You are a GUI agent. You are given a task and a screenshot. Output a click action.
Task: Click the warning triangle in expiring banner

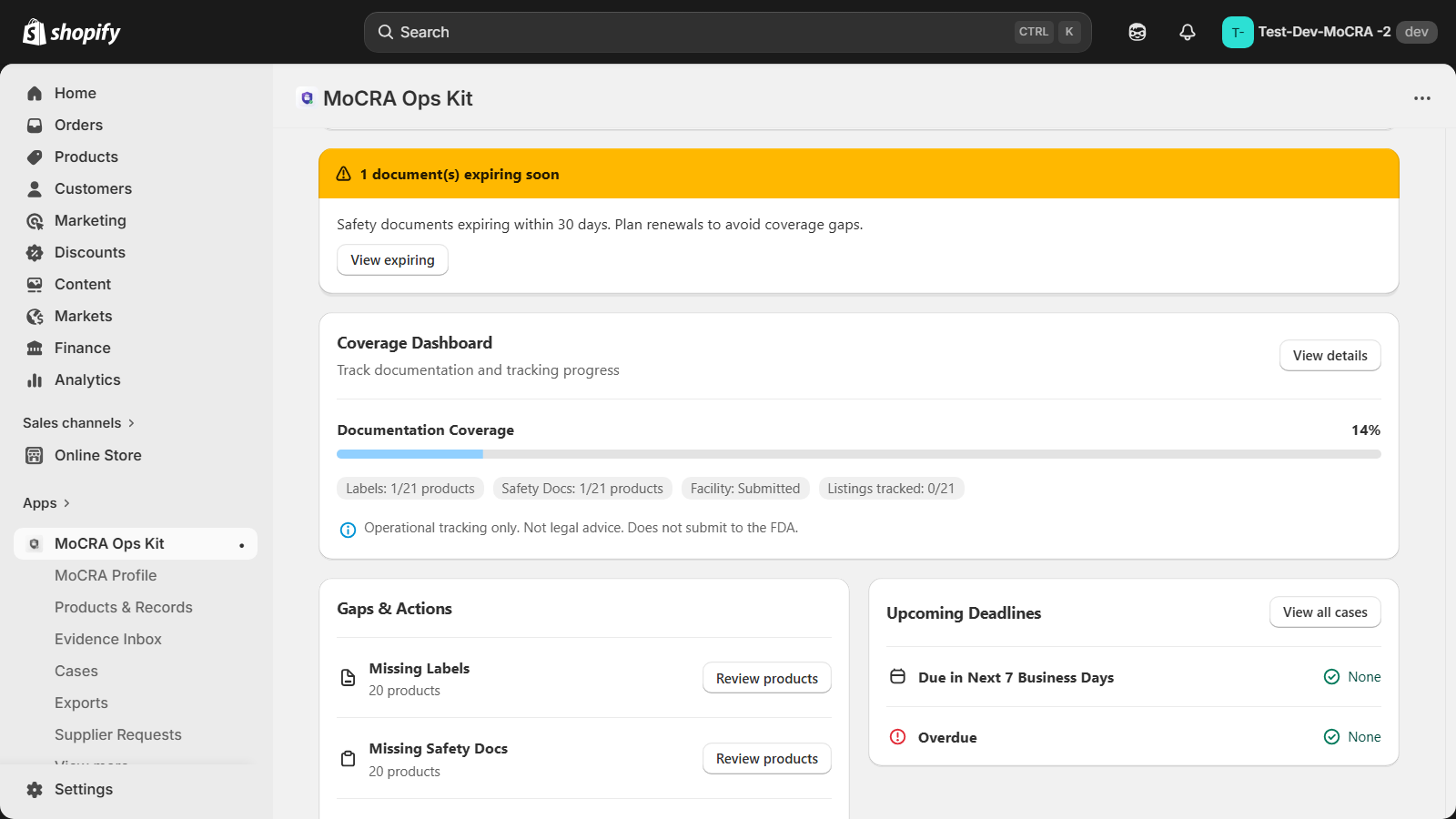pyautogui.click(x=344, y=174)
